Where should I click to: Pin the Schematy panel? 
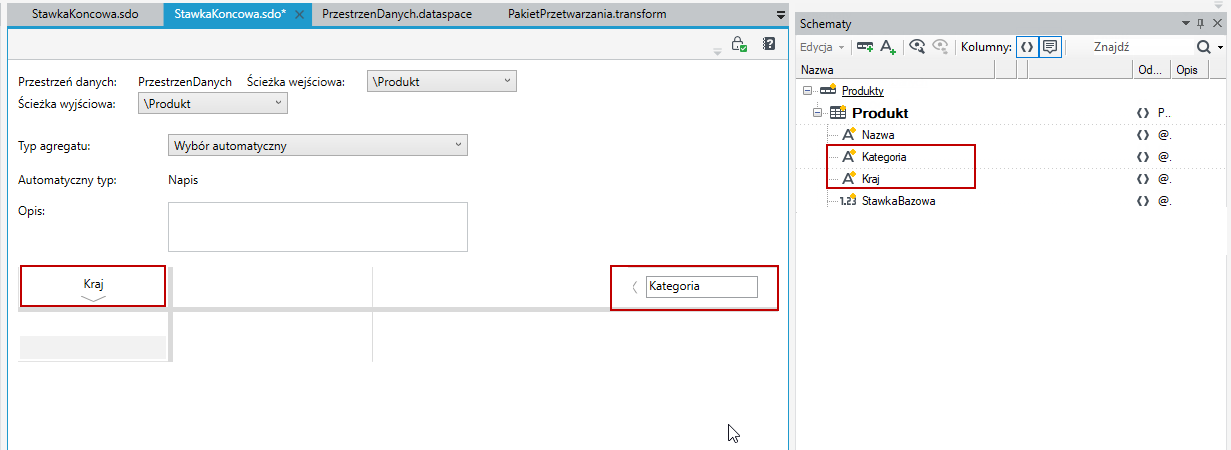click(x=1201, y=23)
